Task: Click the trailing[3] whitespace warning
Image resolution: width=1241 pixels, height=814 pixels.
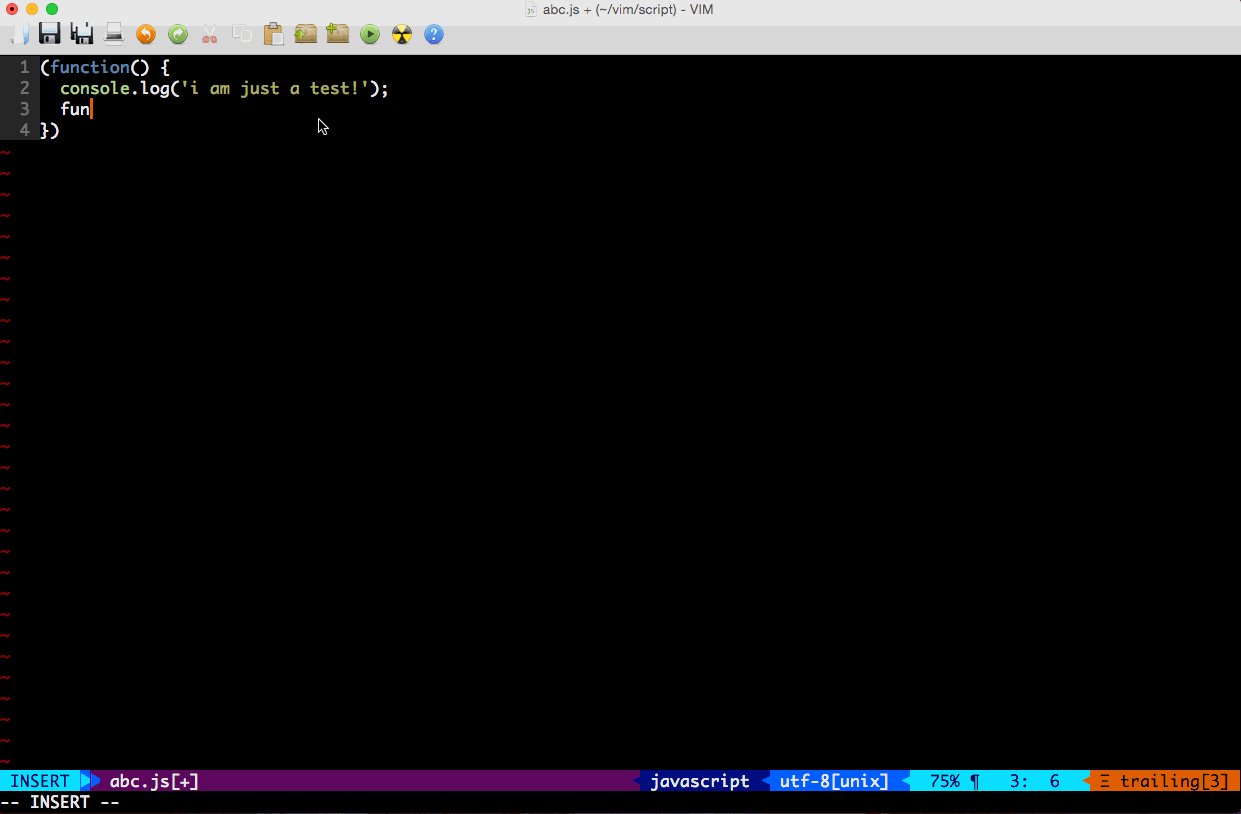Action: pyautogui.click(x=1175, y=781)
